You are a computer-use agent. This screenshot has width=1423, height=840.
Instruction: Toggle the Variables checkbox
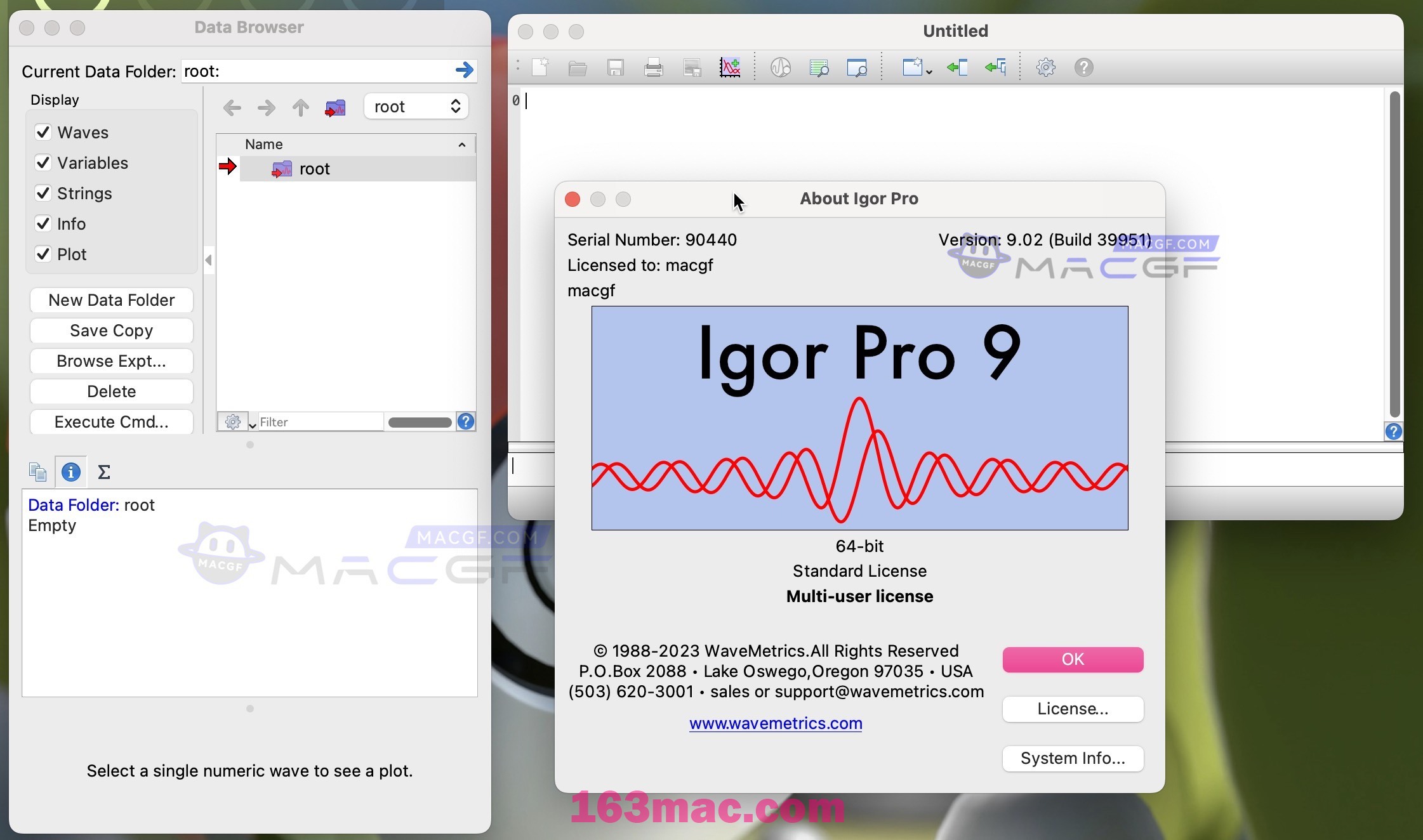click(x=43, y=162)
